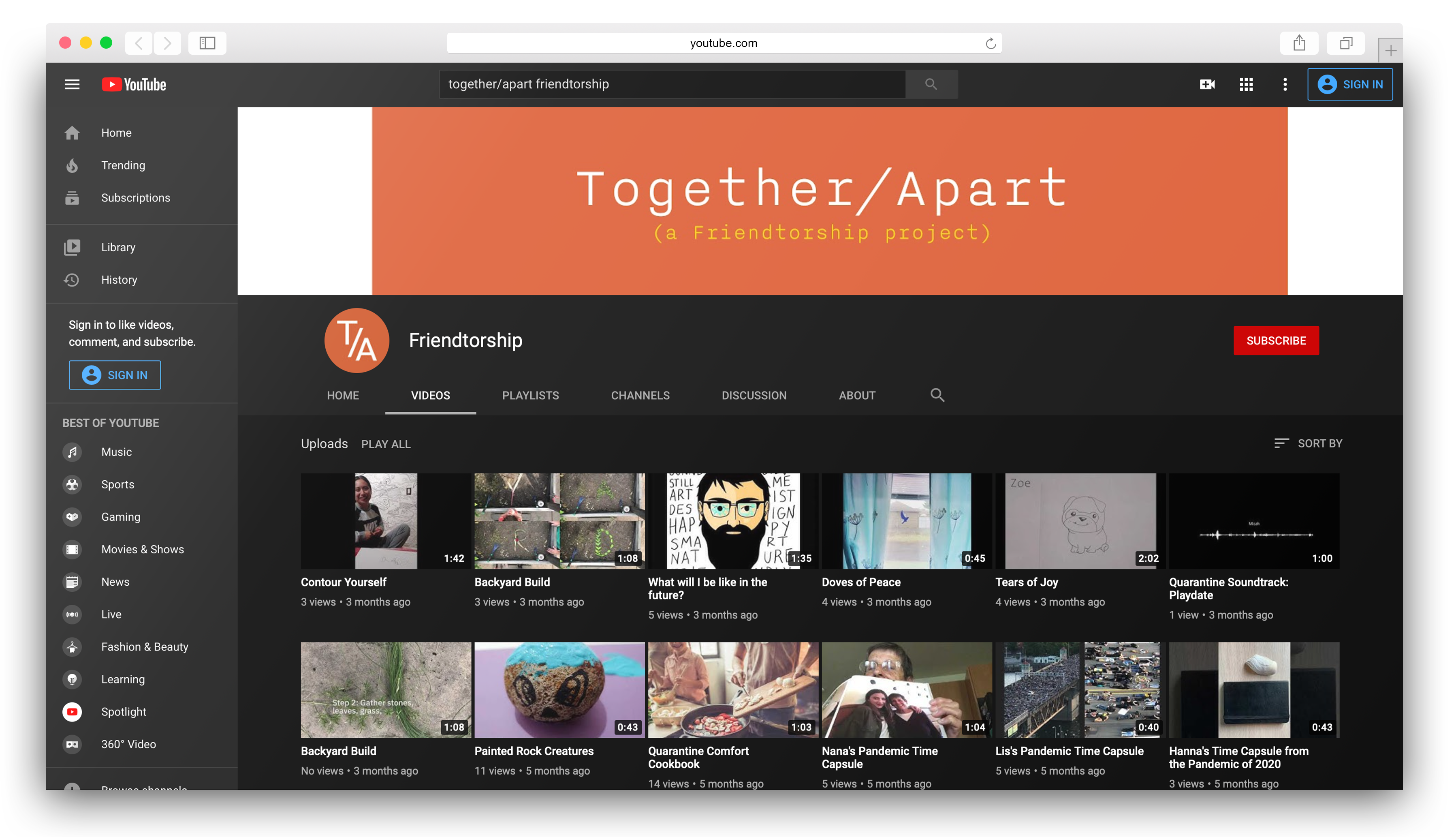Open the hamburger guide menu
Image resolution: width=1456 pixels, height=837 pixels.
72,84
